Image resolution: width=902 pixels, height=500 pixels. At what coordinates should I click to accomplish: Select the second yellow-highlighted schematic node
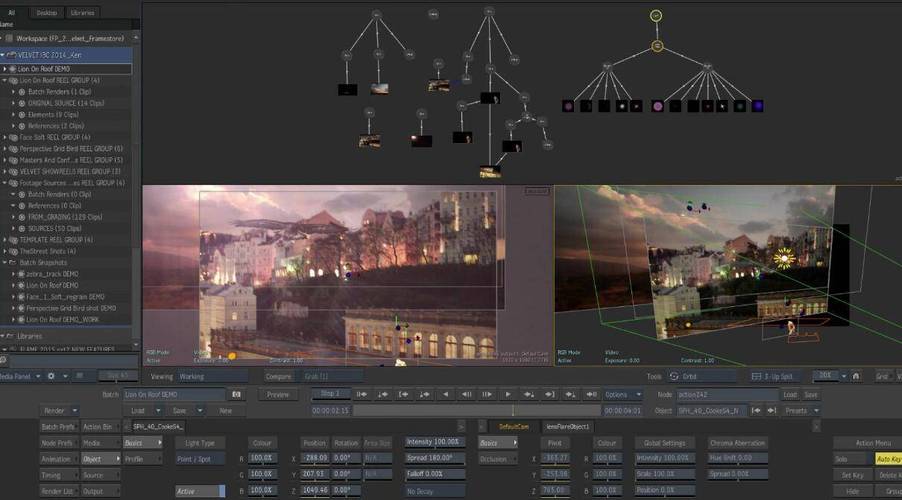coord(657,45)
